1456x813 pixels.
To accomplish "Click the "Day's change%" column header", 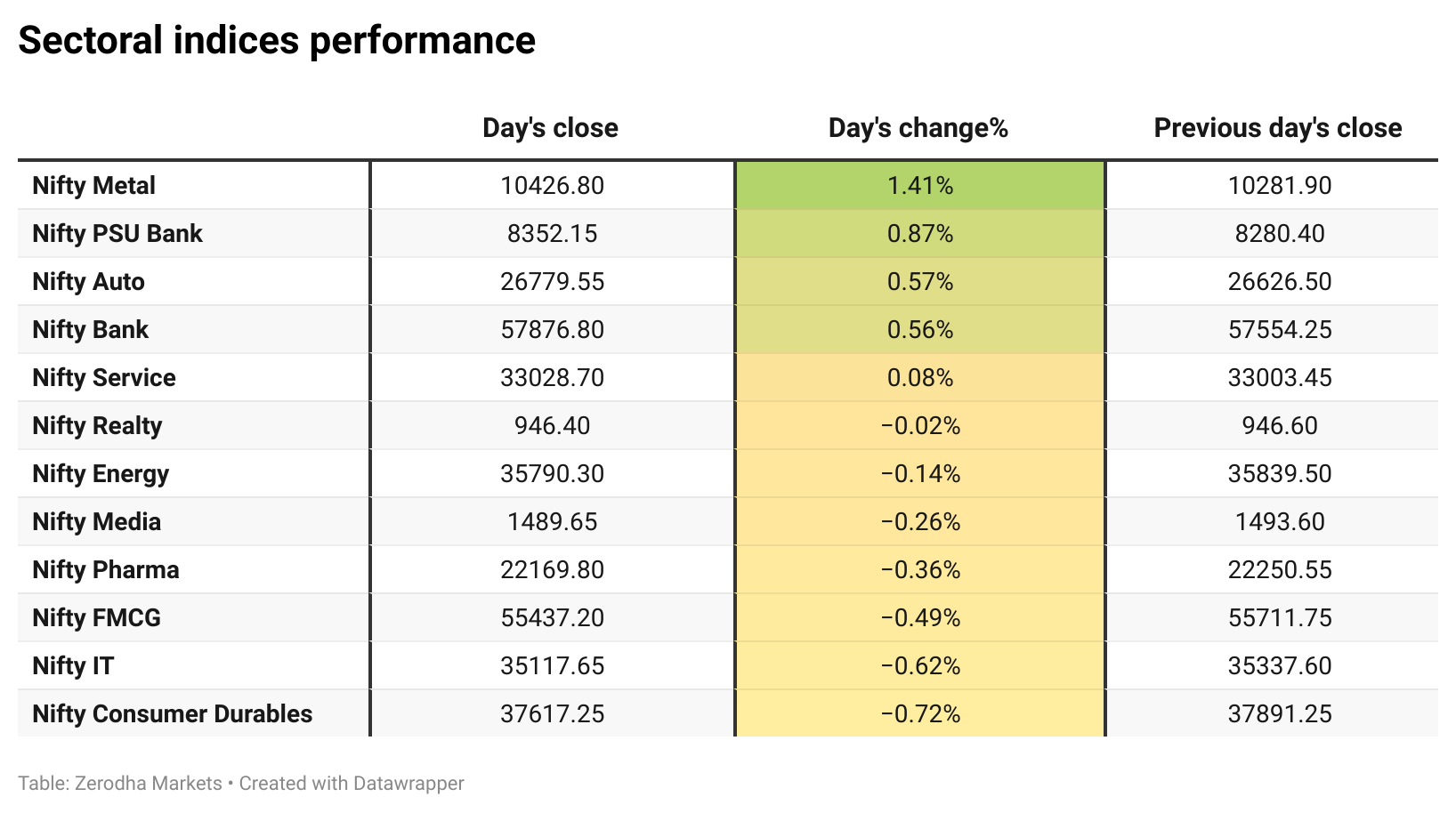I will (918, 128).
